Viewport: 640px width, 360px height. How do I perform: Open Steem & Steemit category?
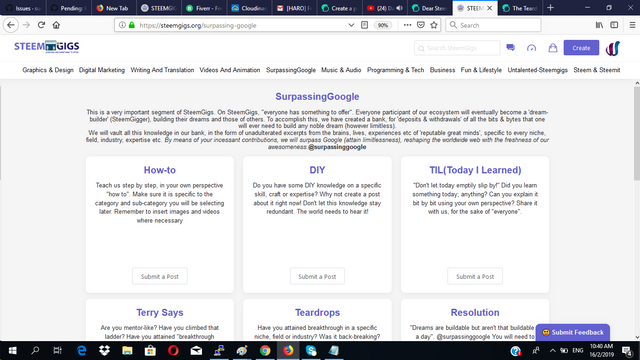(x=597, y=70)
